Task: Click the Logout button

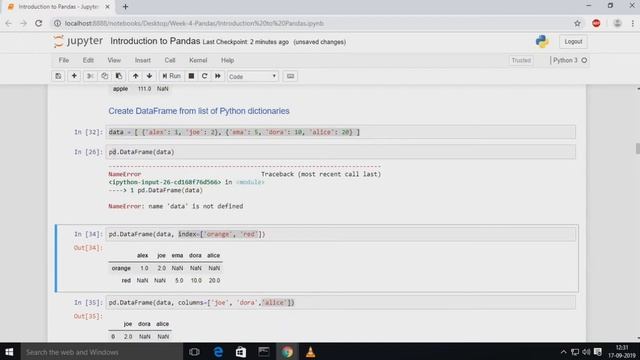Action: (x=573, y=42)
